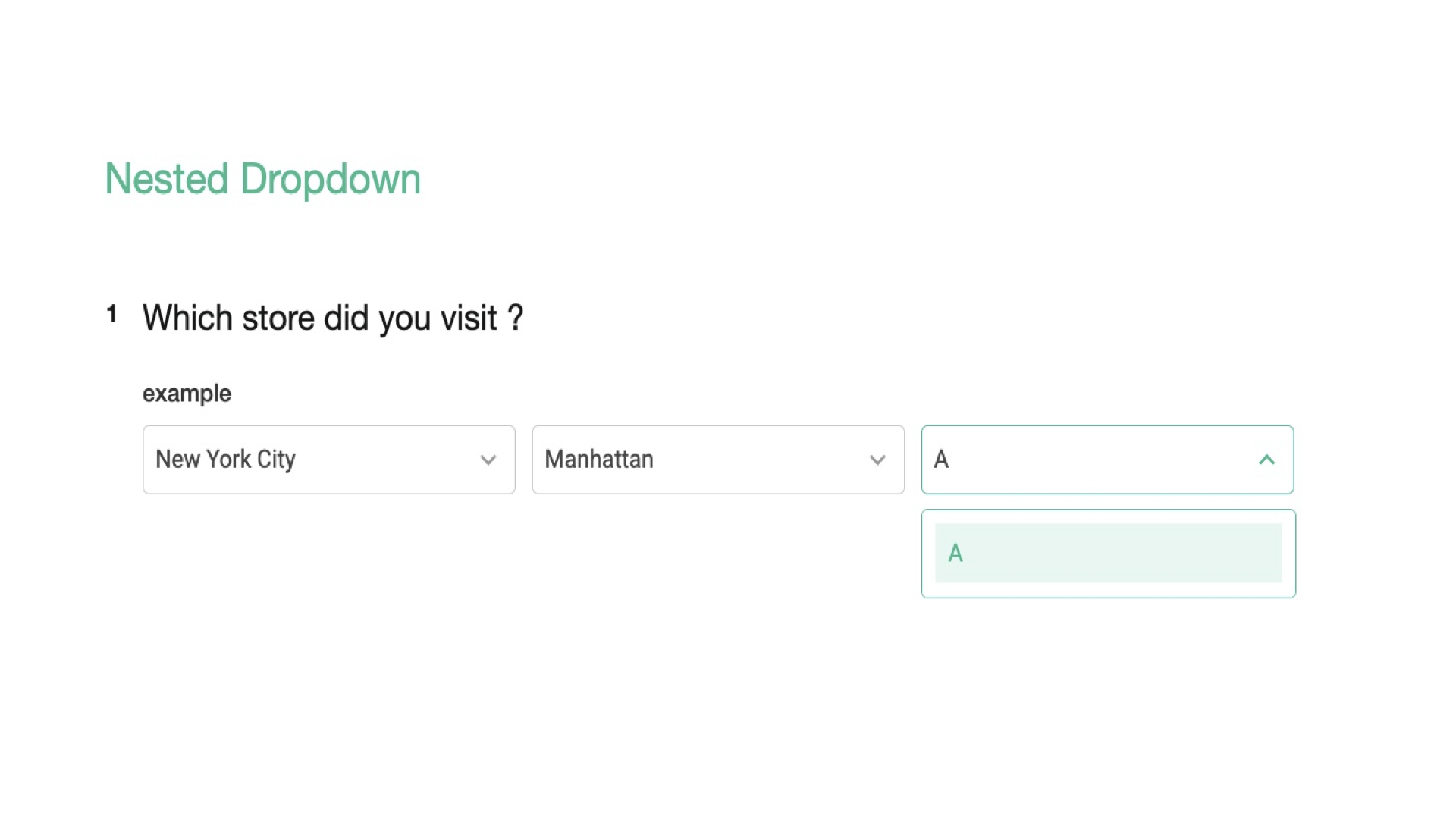This screenshot has height=819, width=1456.
Task: Click the Nested Dropdown heading
Action: pos(262,180)
